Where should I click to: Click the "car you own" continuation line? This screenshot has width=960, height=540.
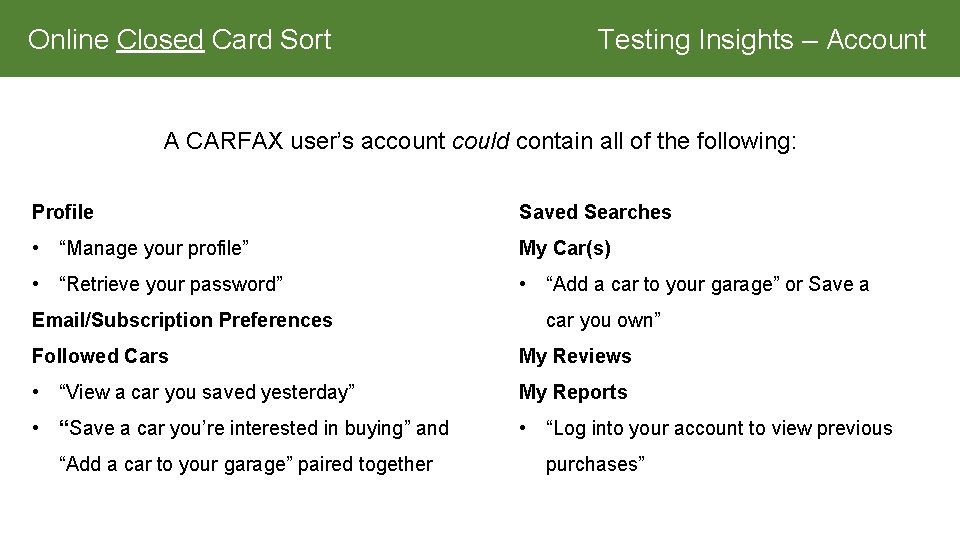pos(603,320)
